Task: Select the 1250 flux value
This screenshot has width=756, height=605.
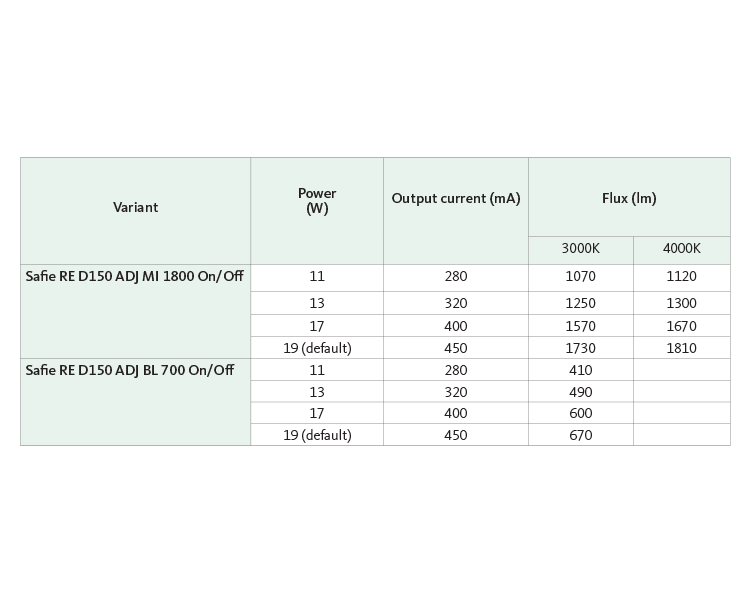Action: click(x=580, y=303)
